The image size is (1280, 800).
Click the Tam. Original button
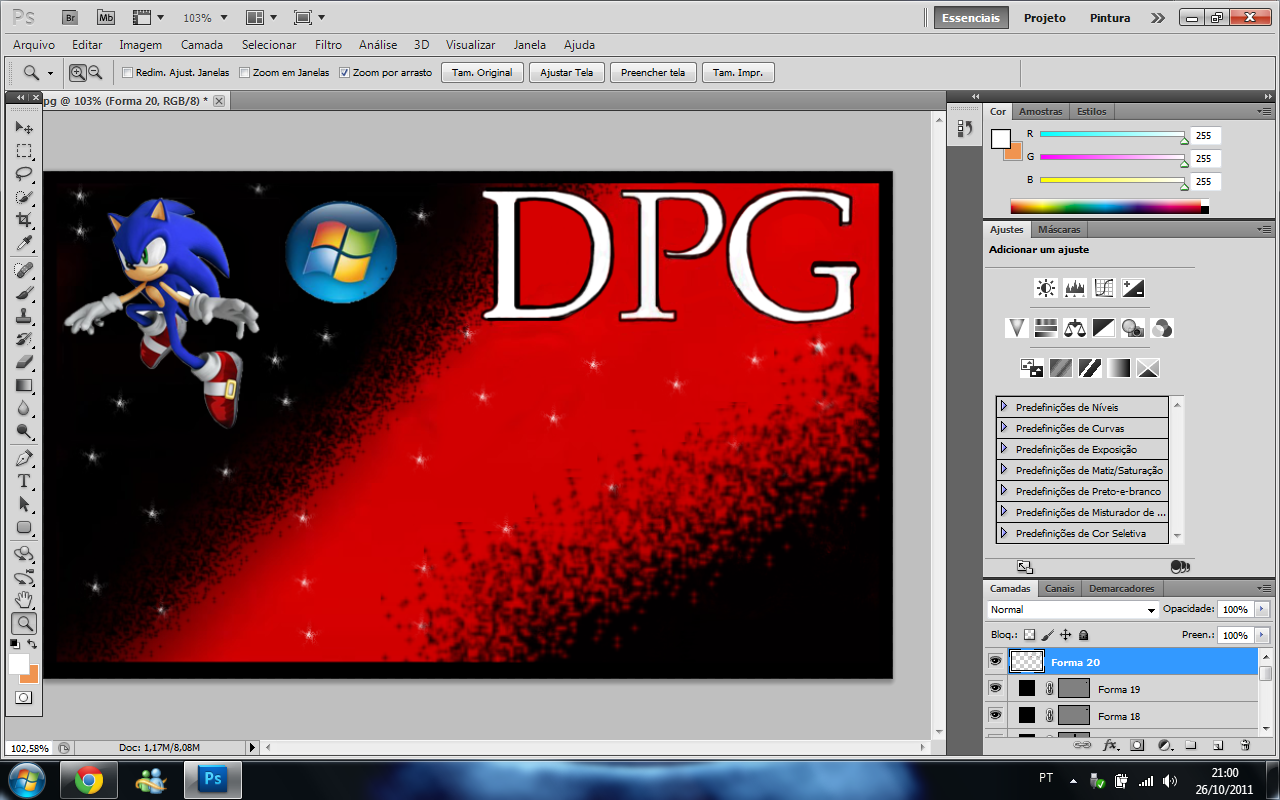point(482,73)
